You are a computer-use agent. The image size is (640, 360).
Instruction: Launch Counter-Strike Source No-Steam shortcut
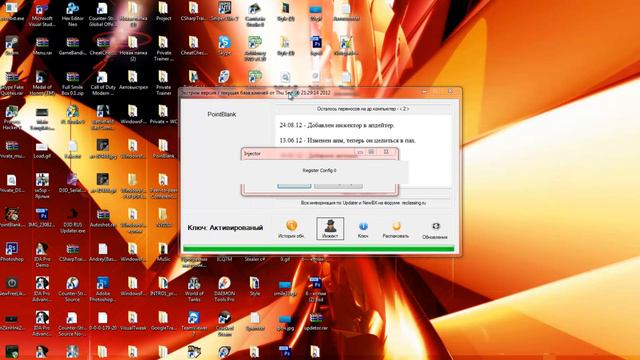tap(73, 324)
